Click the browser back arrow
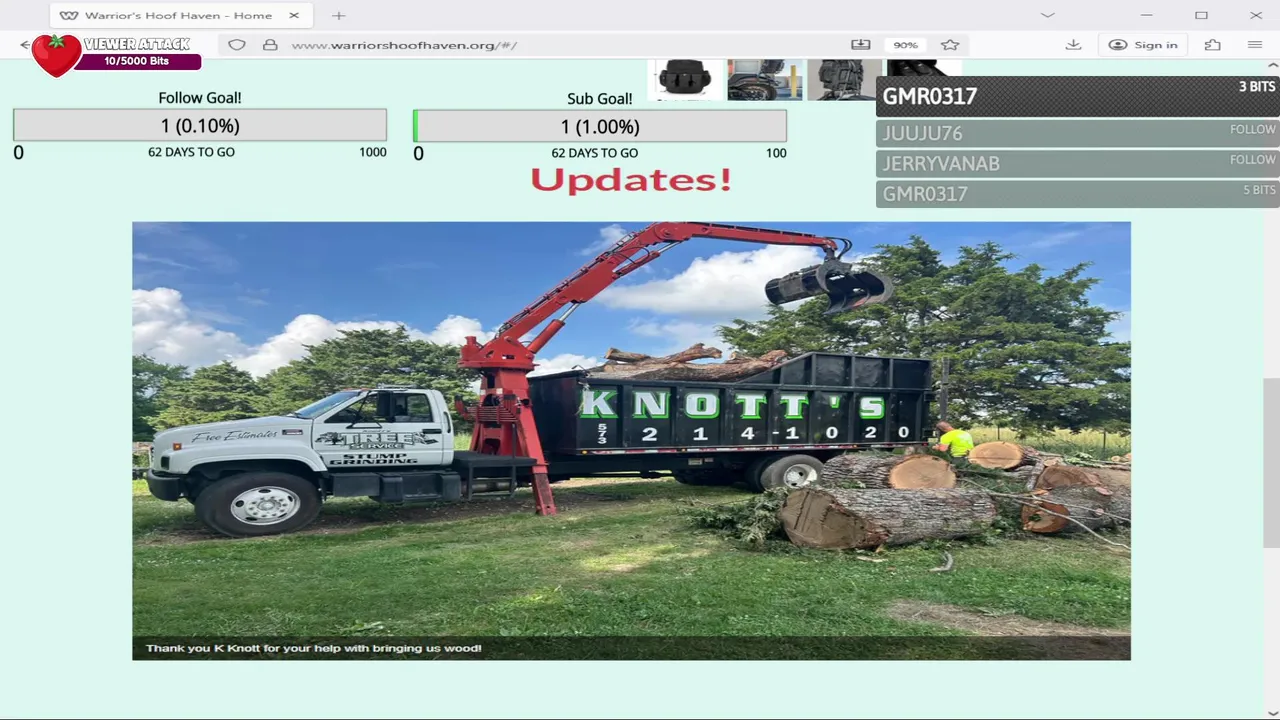This screenshot has height=720, width=1280. pos(24,45)
